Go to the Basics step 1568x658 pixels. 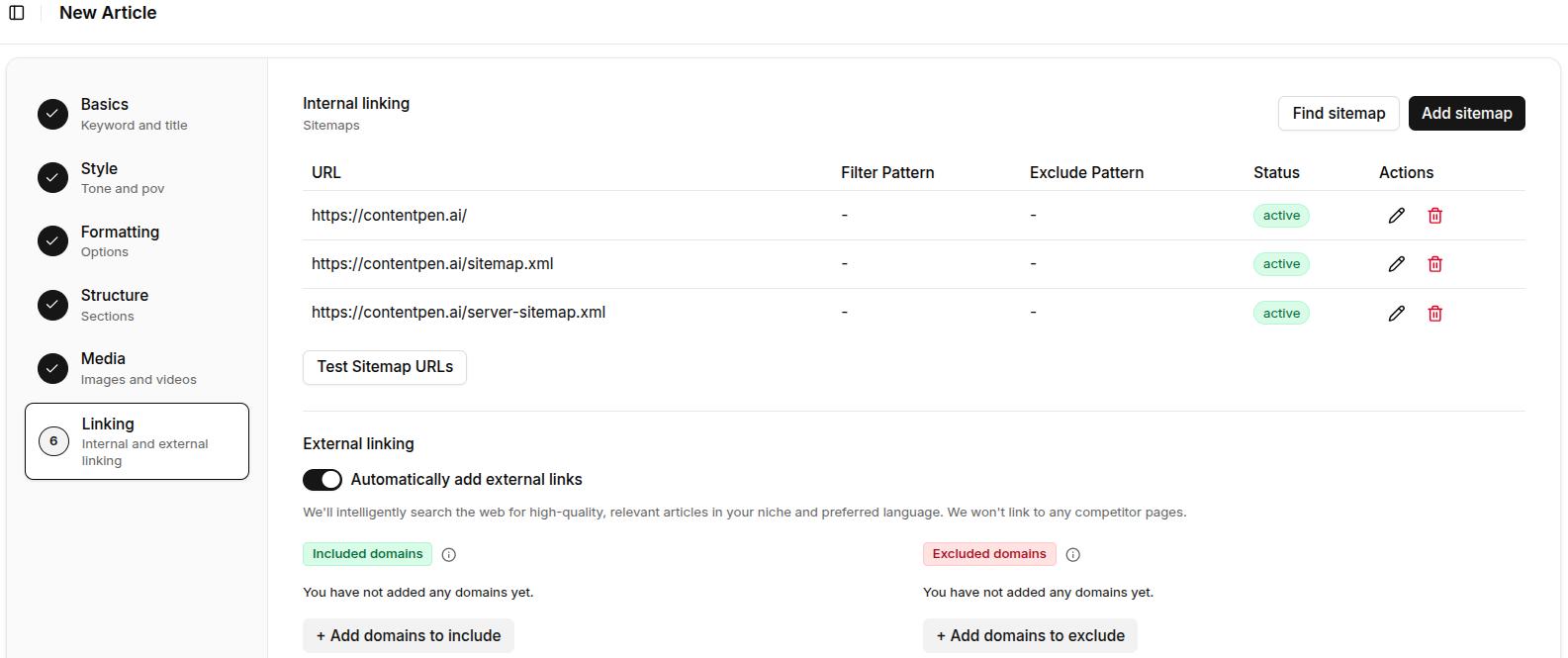(x=105, y=114)
